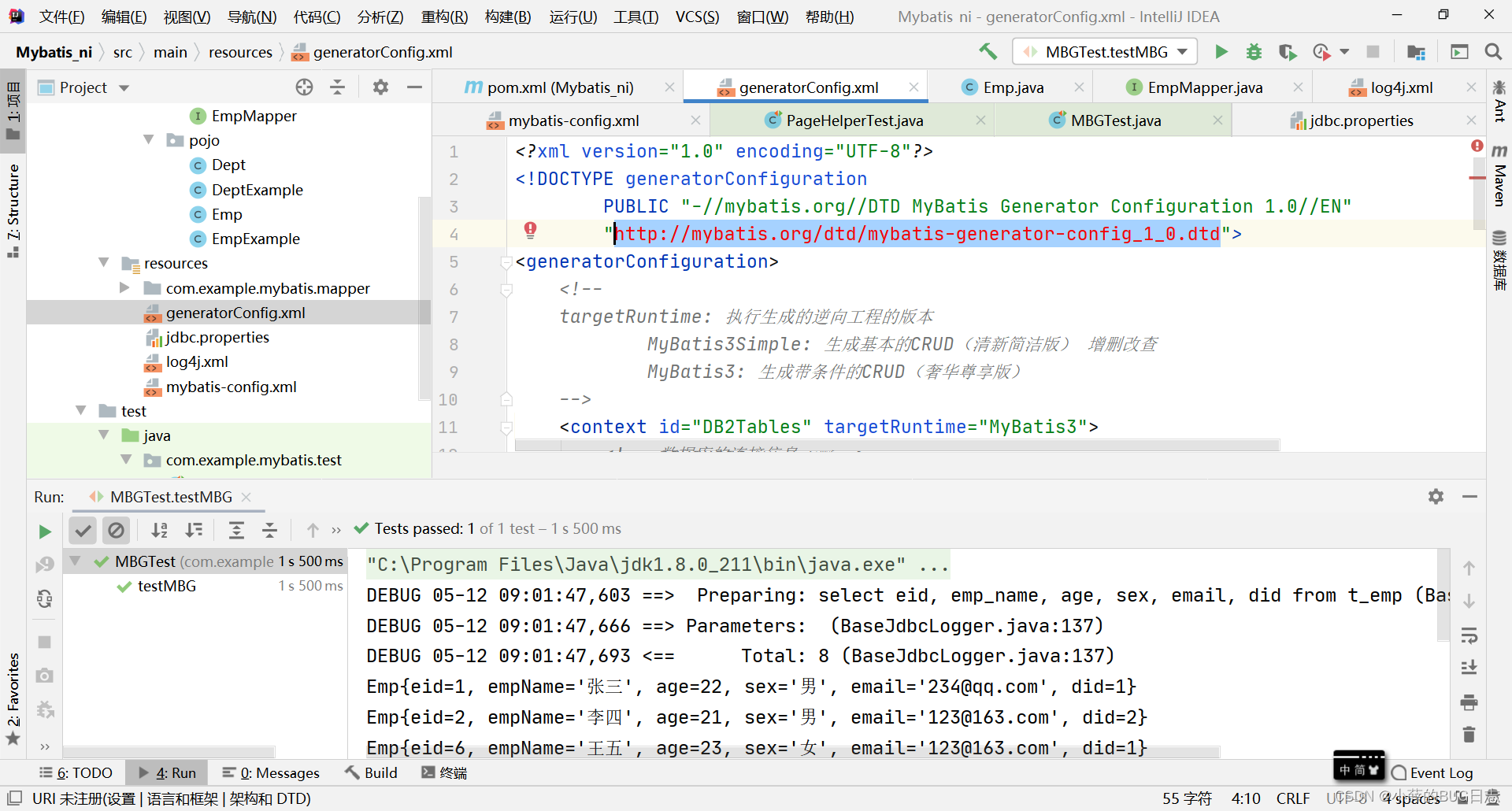
Task: Collapse the pojo folder
Action: (148, 139)
